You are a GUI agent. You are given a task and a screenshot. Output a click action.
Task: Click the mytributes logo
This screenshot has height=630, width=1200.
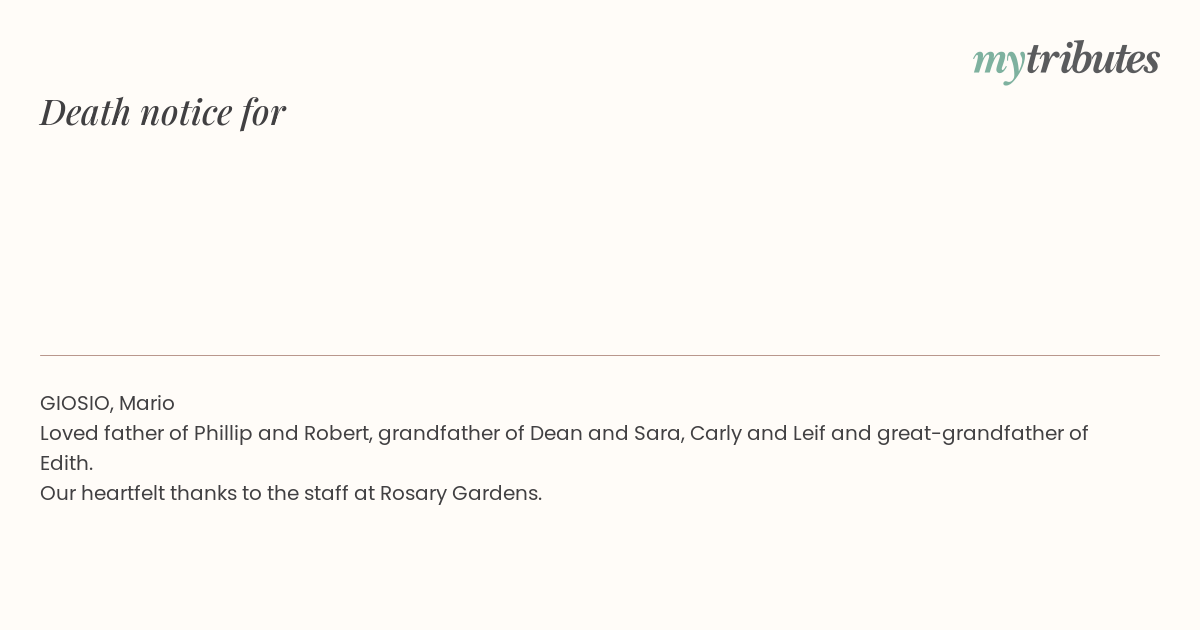tap(1066, 60)
